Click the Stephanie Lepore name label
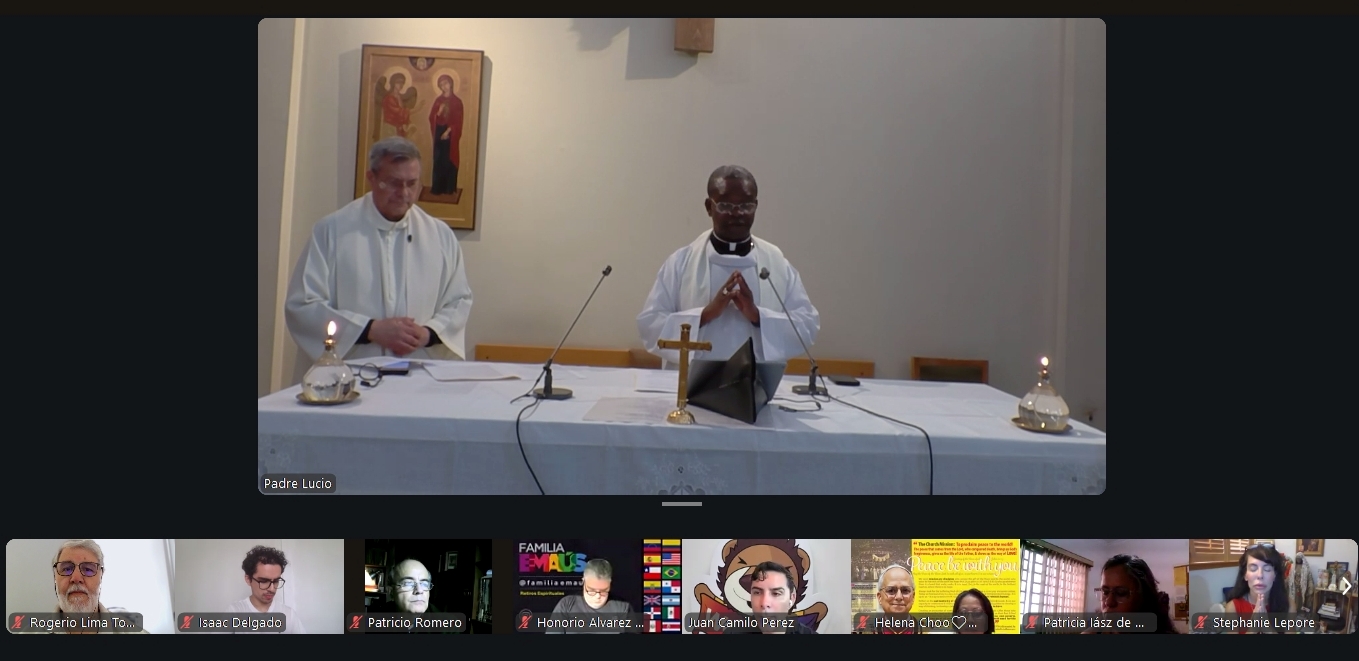 click(1263, 623)
